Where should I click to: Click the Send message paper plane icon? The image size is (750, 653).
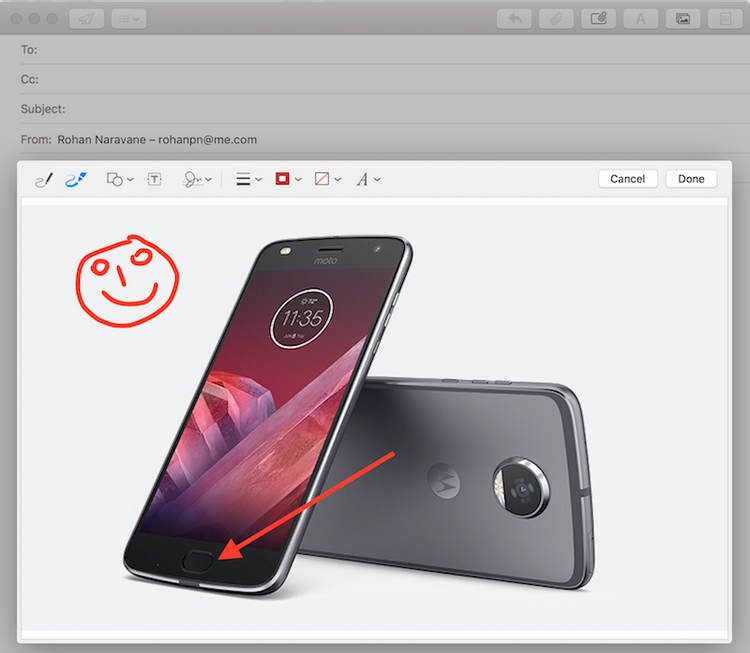pos(86,19)
